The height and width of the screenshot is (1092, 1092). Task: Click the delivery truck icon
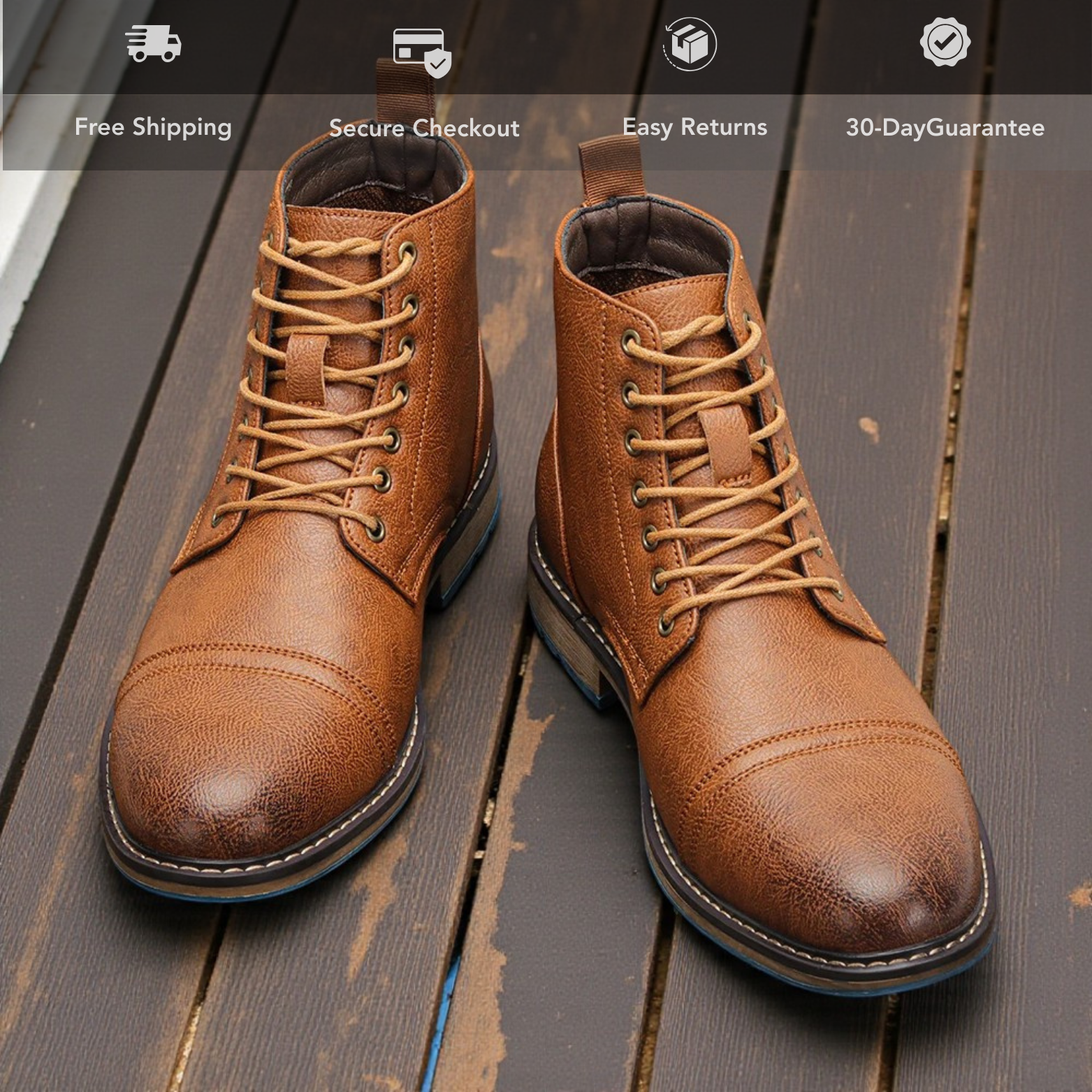153,43
